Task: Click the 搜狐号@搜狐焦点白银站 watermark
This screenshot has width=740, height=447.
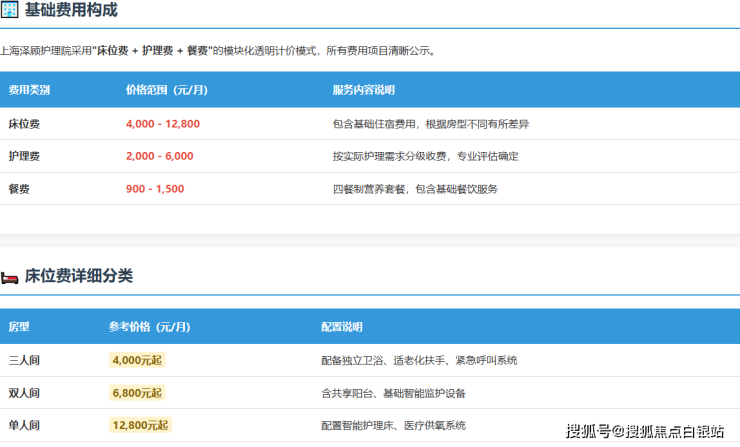Action: [x=645, y=432]
